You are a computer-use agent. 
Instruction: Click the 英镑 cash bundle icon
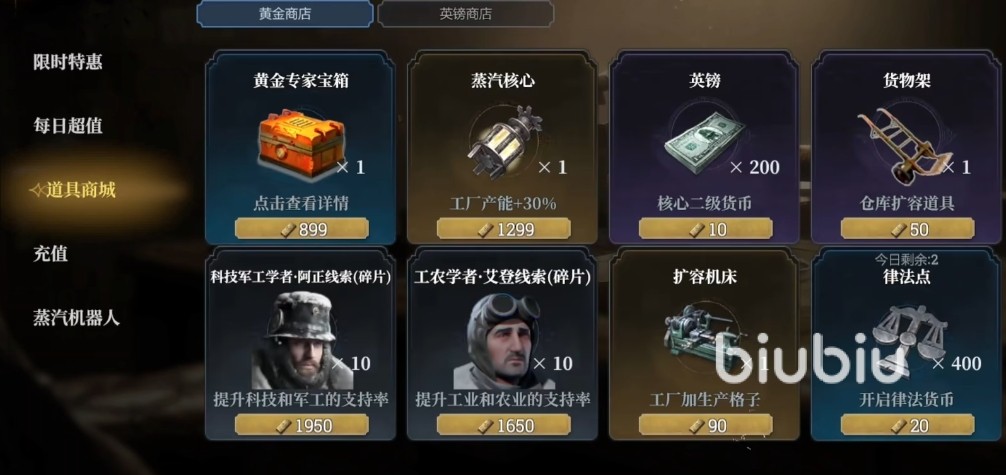[x=704, y=141]
